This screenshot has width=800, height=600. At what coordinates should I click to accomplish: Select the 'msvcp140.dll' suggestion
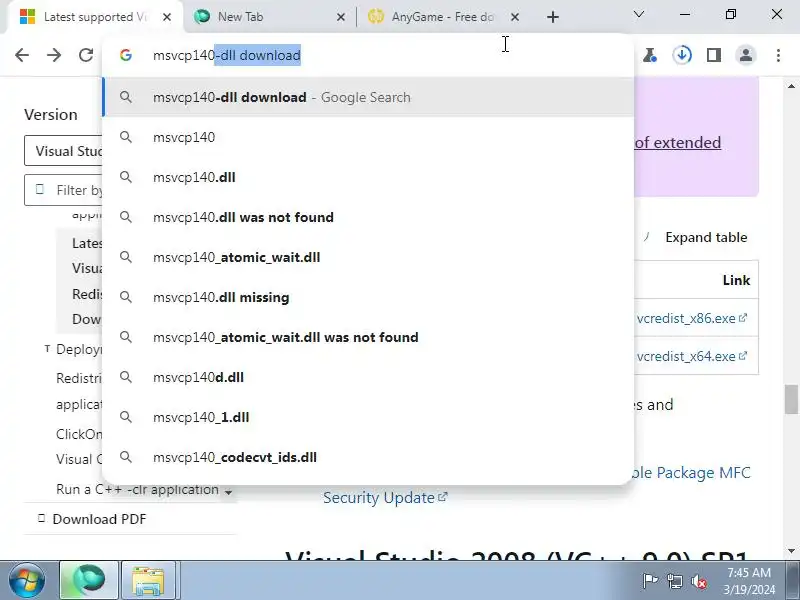coord(368,177)
